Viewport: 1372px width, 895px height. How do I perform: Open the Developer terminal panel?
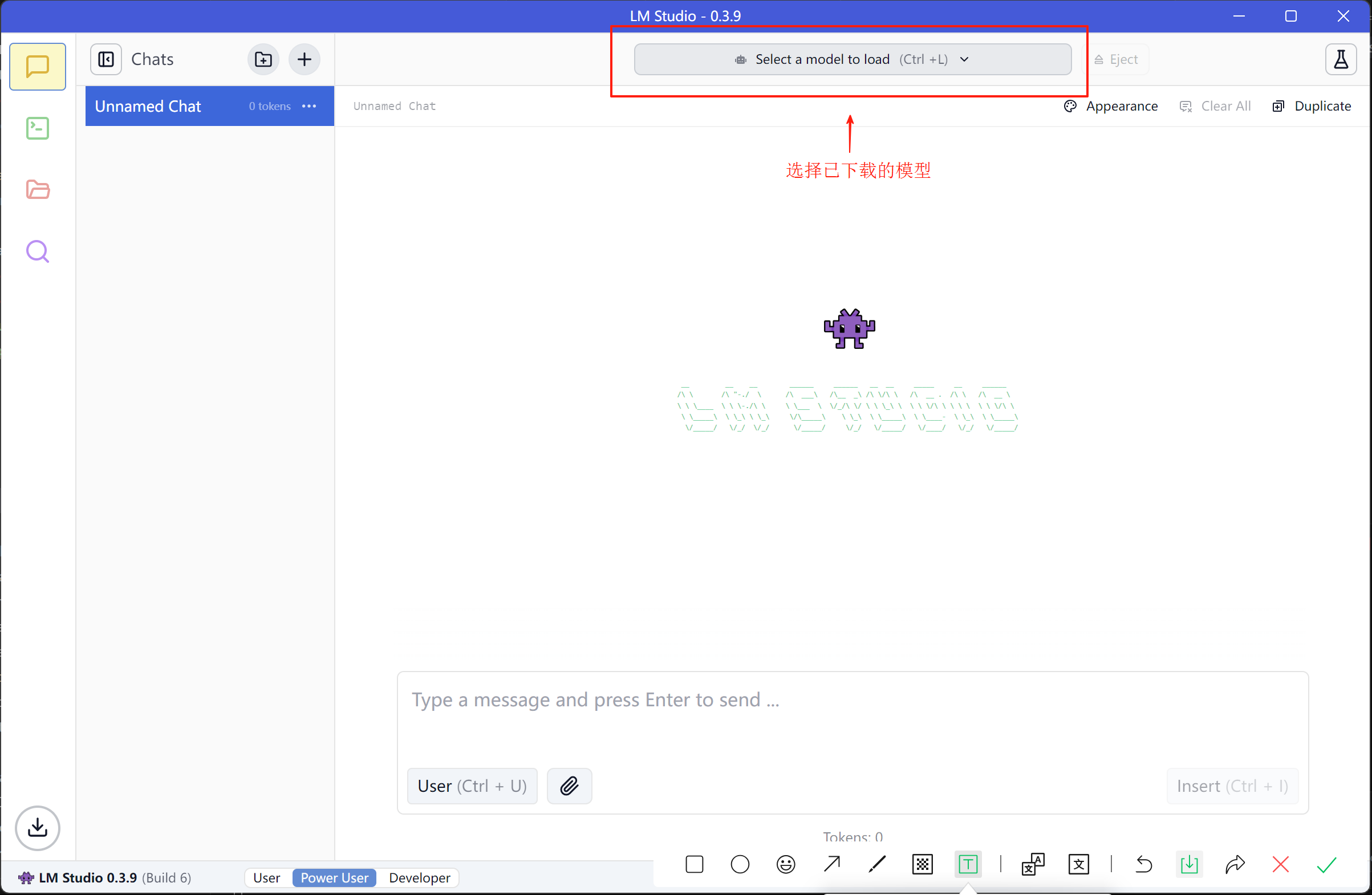37,128
